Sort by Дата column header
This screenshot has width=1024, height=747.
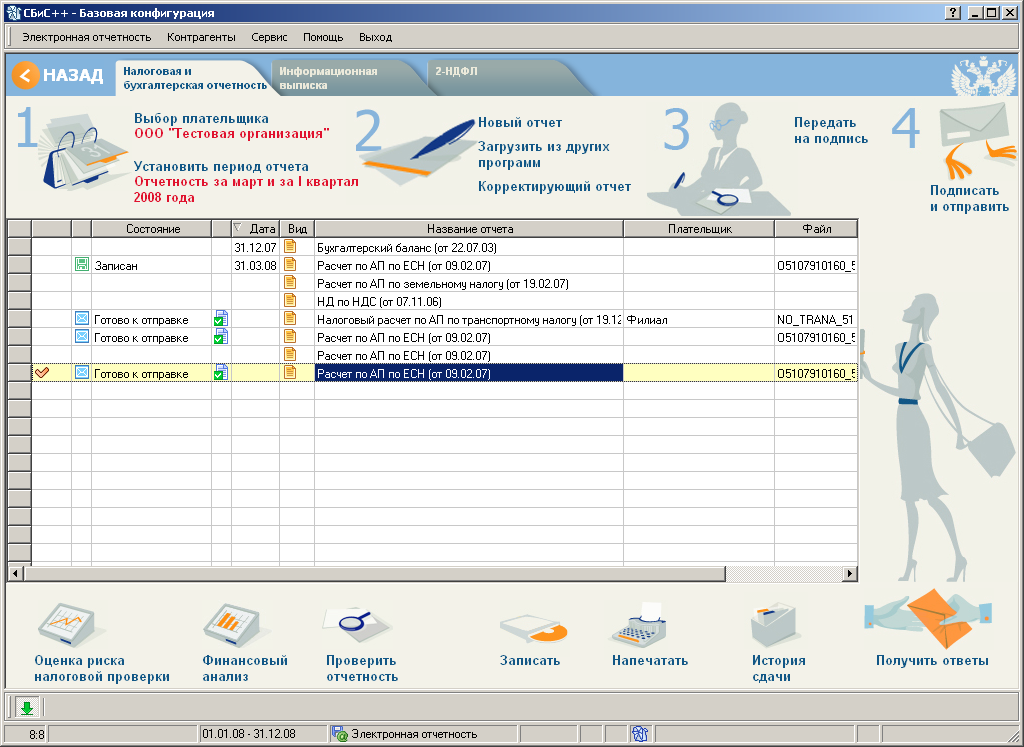pyautogui.click(x=255, y=229)
